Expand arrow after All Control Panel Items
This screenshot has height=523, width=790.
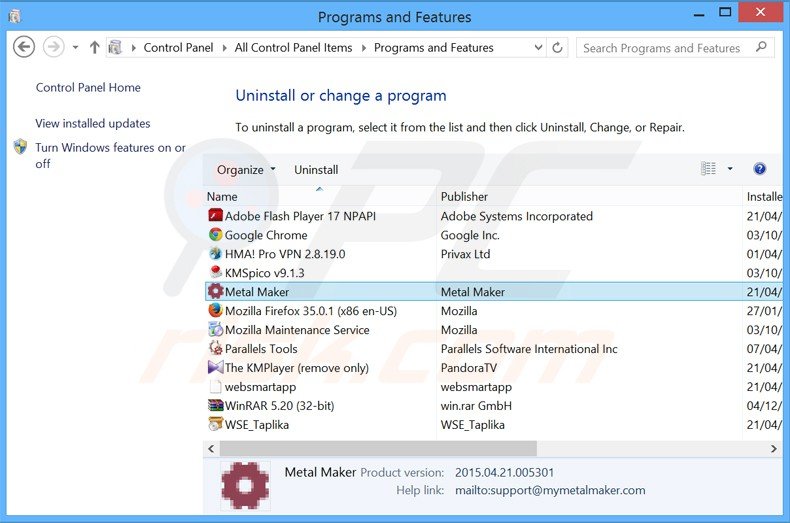click(x=363, y=48)
